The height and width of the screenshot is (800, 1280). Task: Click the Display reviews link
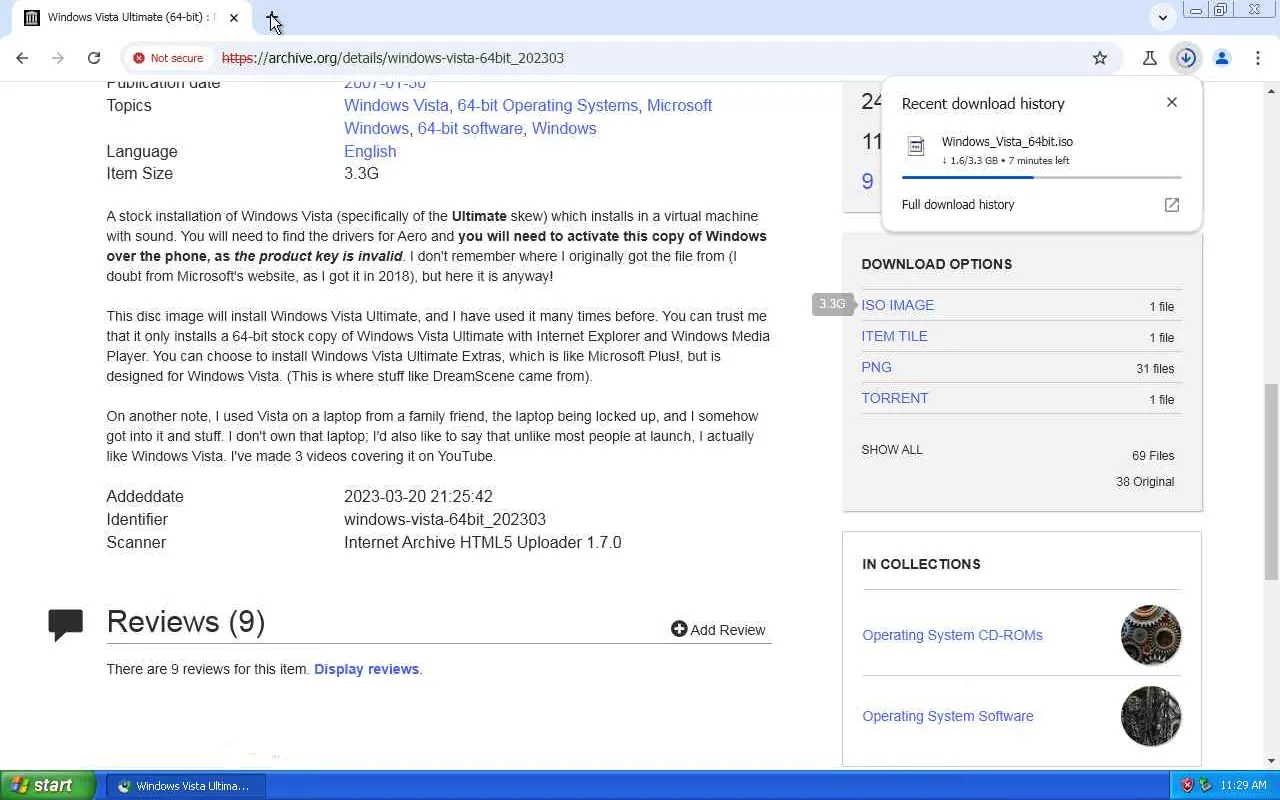tap(366, 669)
